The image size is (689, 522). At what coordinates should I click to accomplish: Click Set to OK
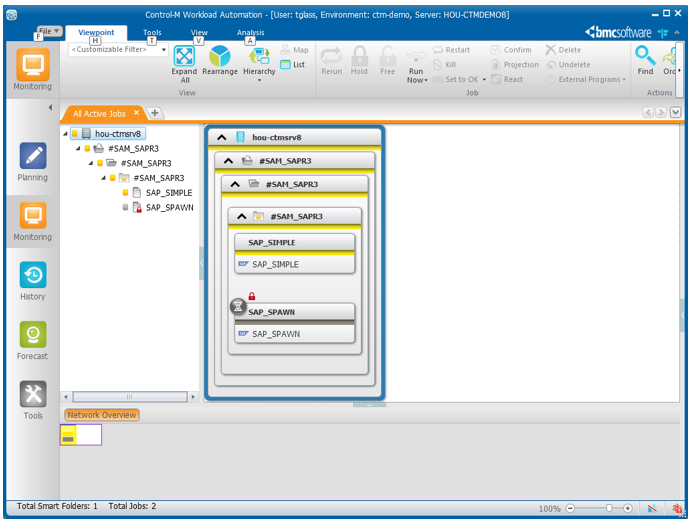pyautogui.click(x=456, y=80)
